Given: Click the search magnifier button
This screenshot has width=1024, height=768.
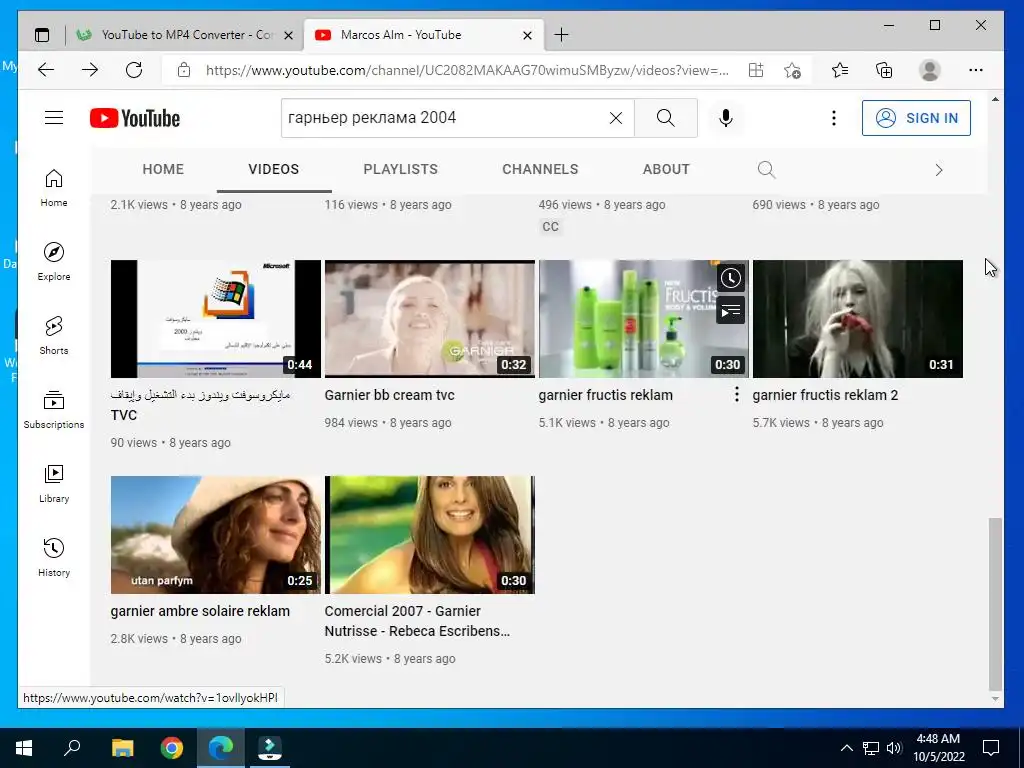Looking at the screenshot, I should coord(665,118).
